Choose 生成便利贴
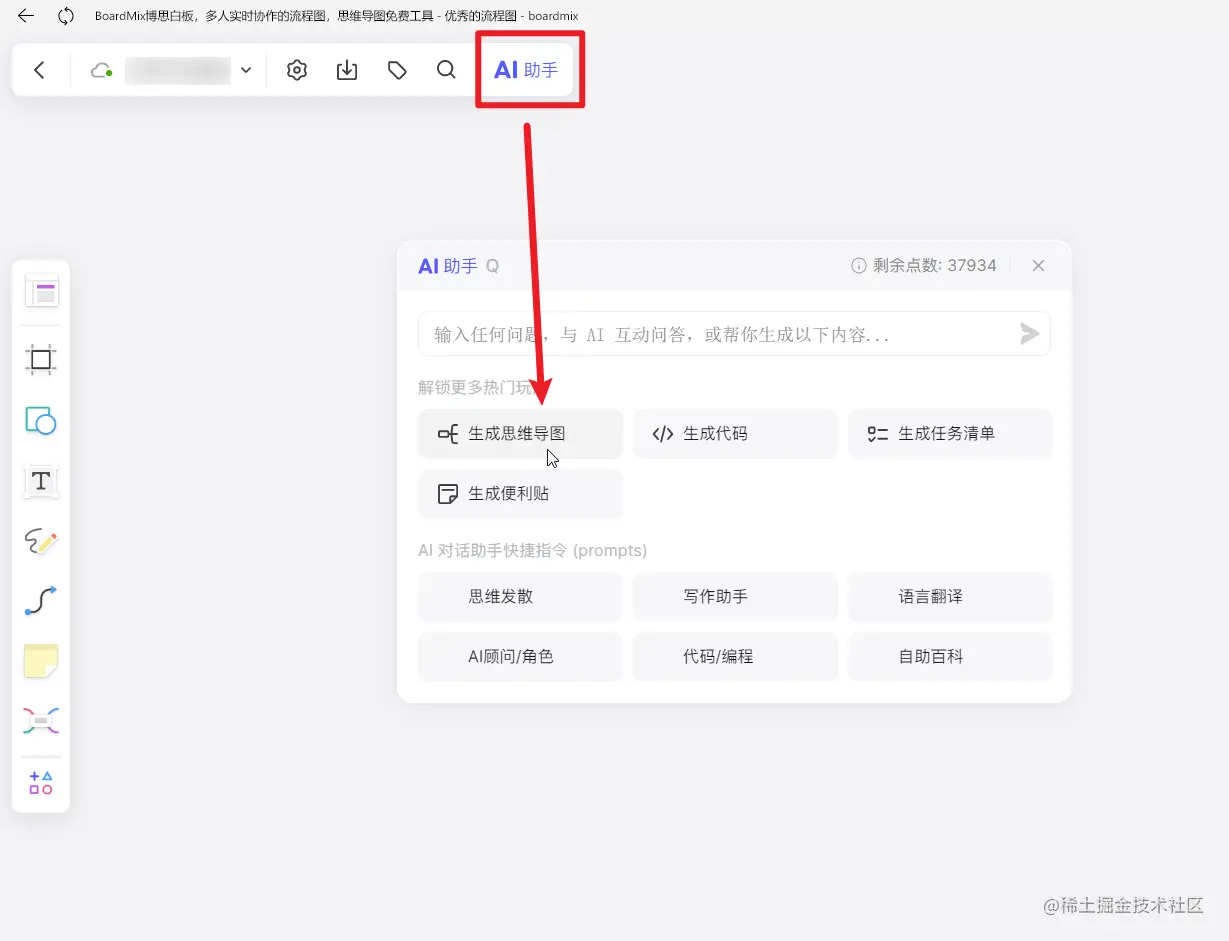This screenshot has width=1229, height=941. coord(520,494)
